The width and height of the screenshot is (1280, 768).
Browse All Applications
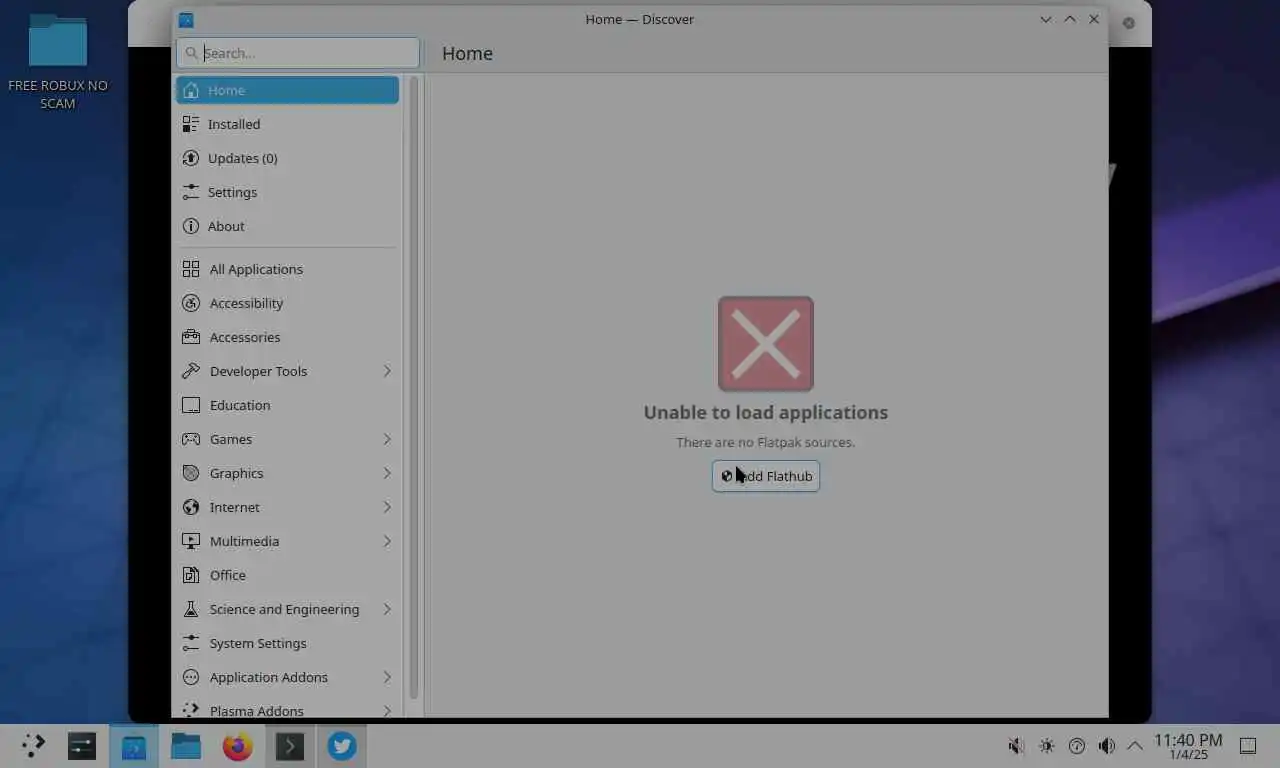pos(288,269)
